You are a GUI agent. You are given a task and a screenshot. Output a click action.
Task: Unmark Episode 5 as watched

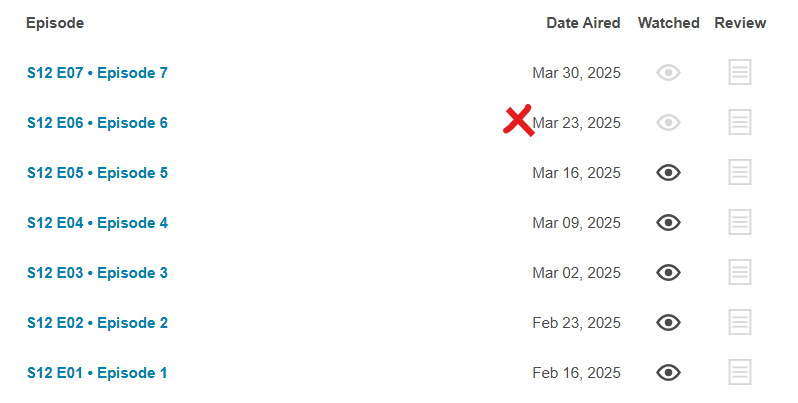668,172
